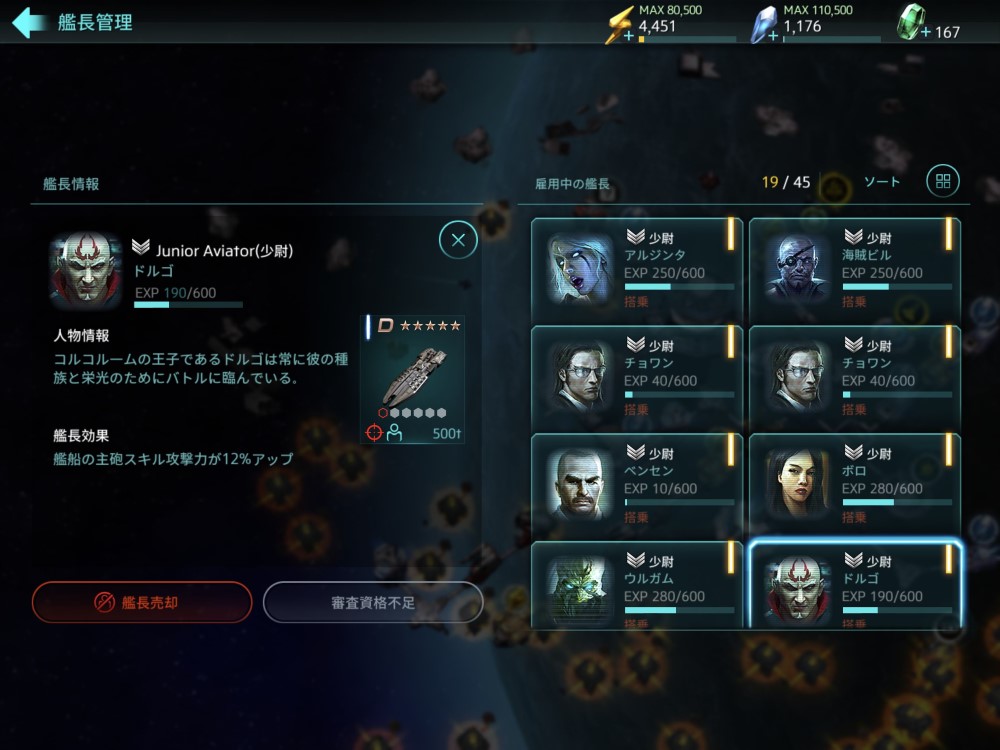This screenshot has height=750, width=1000.
Task: Tap the crew person icon on ship card
Action: pyautogui.click(x=394, y=433)
